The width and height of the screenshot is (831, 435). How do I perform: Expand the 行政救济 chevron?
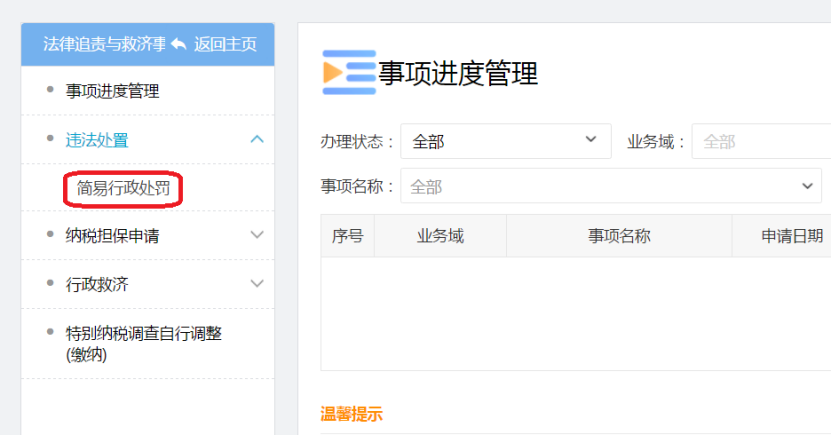257,283
